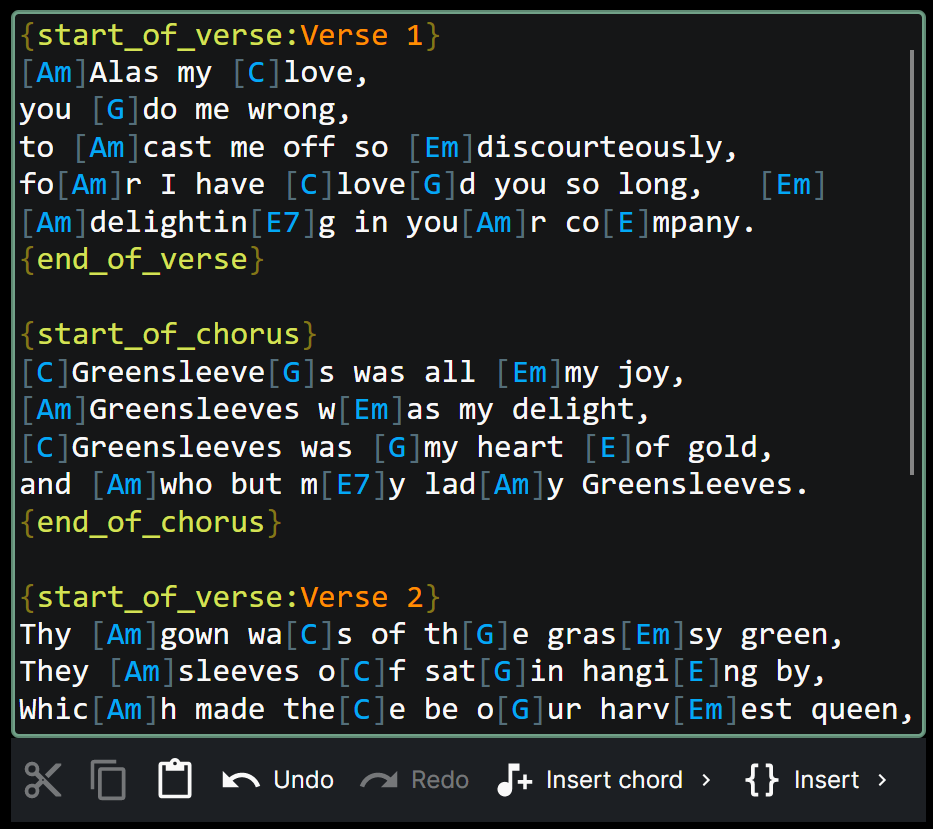Place cursor in the word 'discourteously,'

(x=607, y=148)
